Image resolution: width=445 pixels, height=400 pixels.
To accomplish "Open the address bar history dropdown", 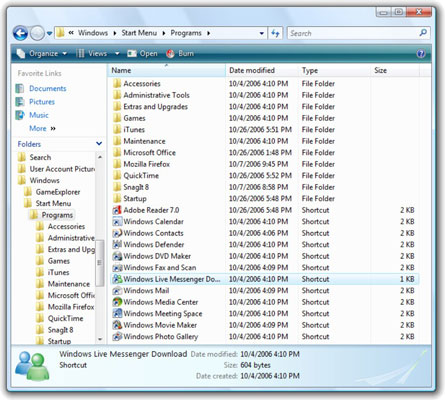I will pos(262,33).
